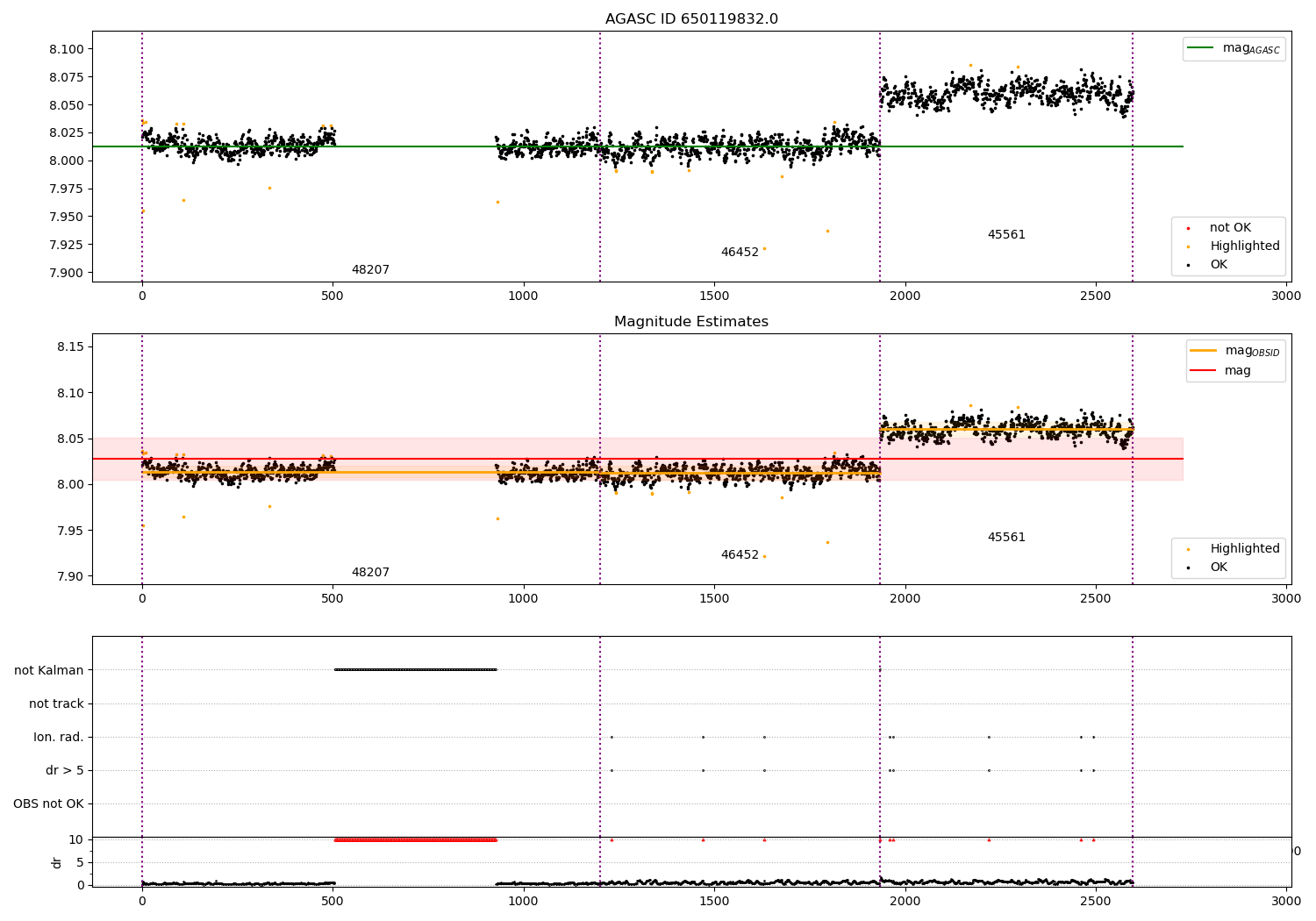1316x921 pixels.
Task: Click the black 'not Kalman' flagged data band
Action: [416, 670]
